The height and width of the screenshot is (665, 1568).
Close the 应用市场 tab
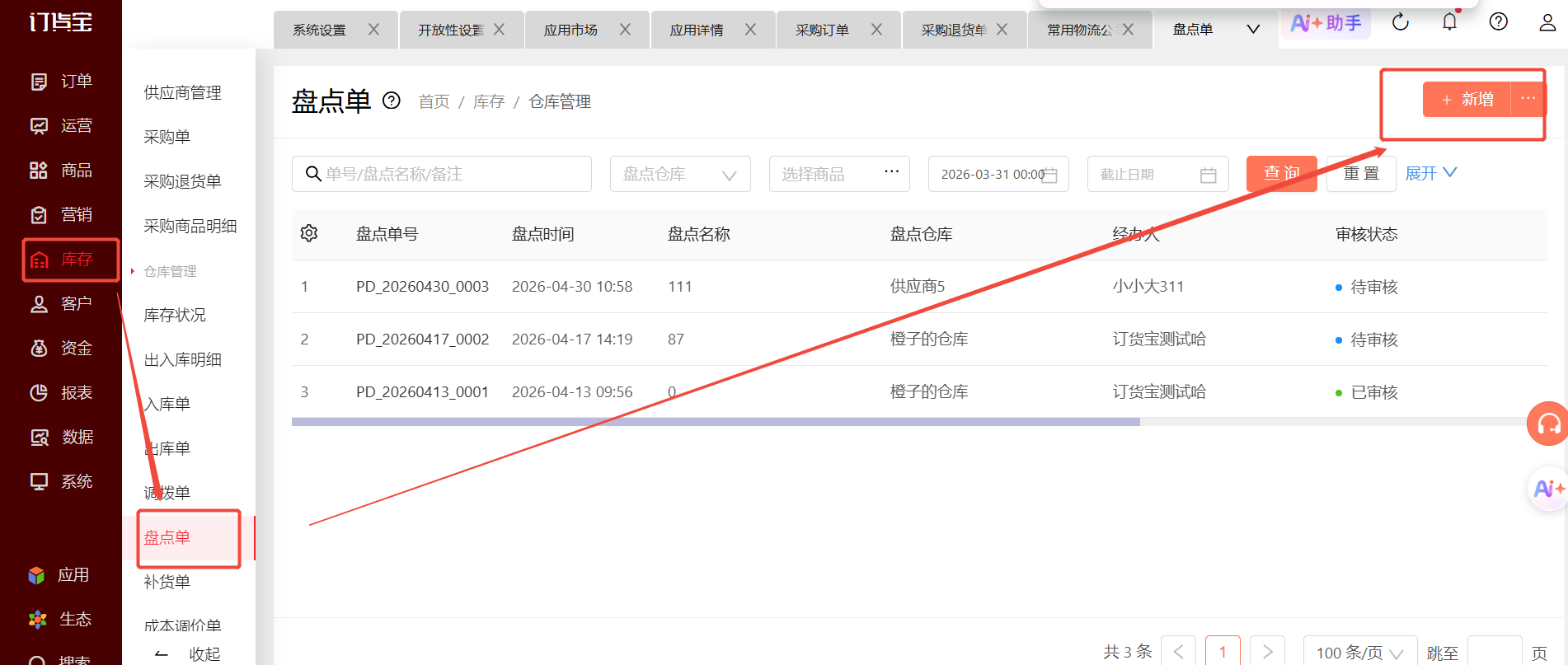coord(625,30)
